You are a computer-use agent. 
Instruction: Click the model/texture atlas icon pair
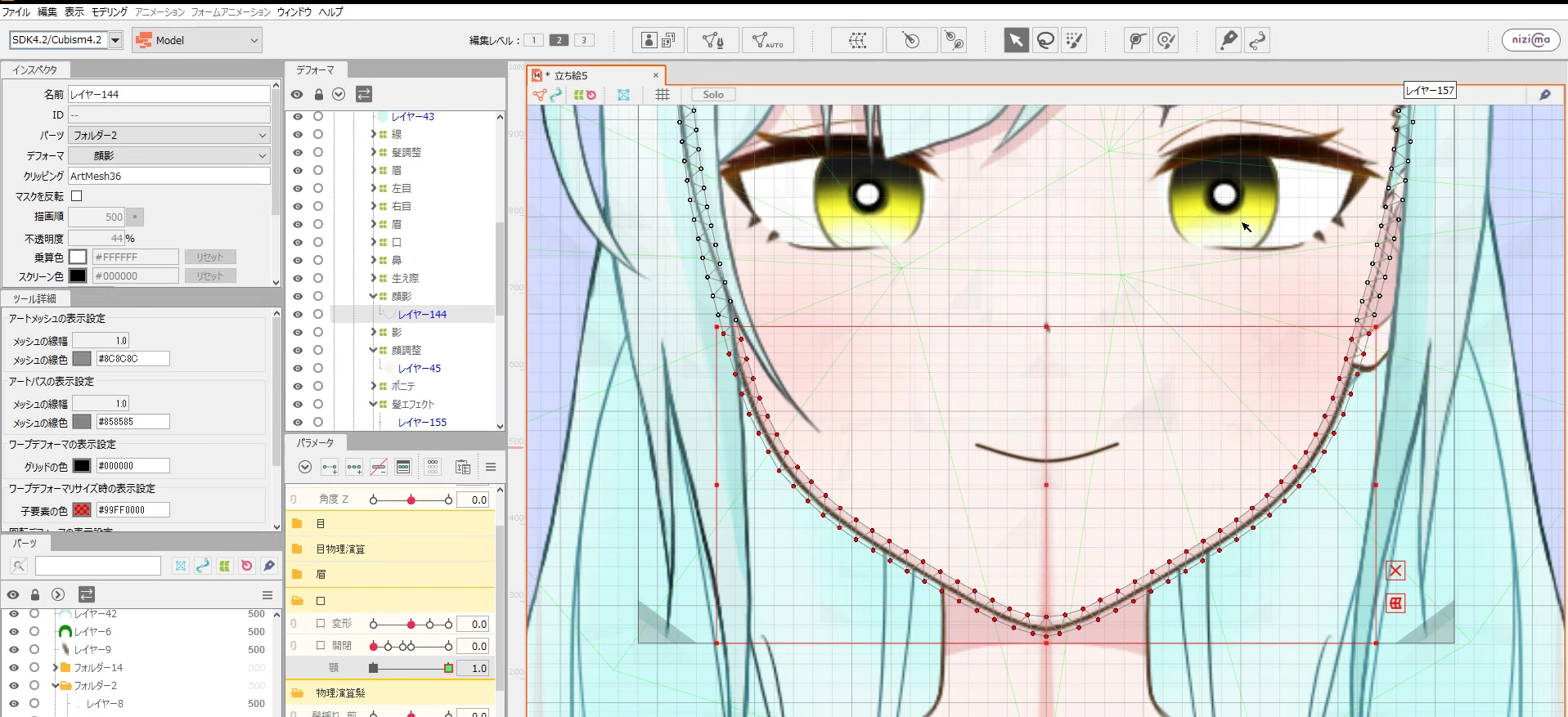click(x=658, y=40)
